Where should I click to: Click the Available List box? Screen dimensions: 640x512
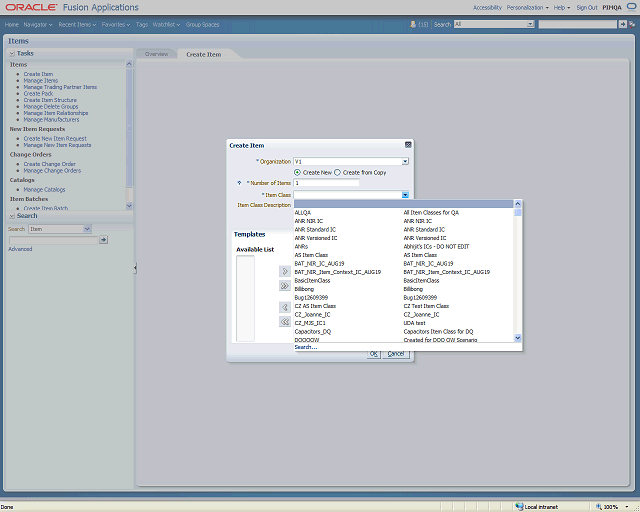point(245,298)
